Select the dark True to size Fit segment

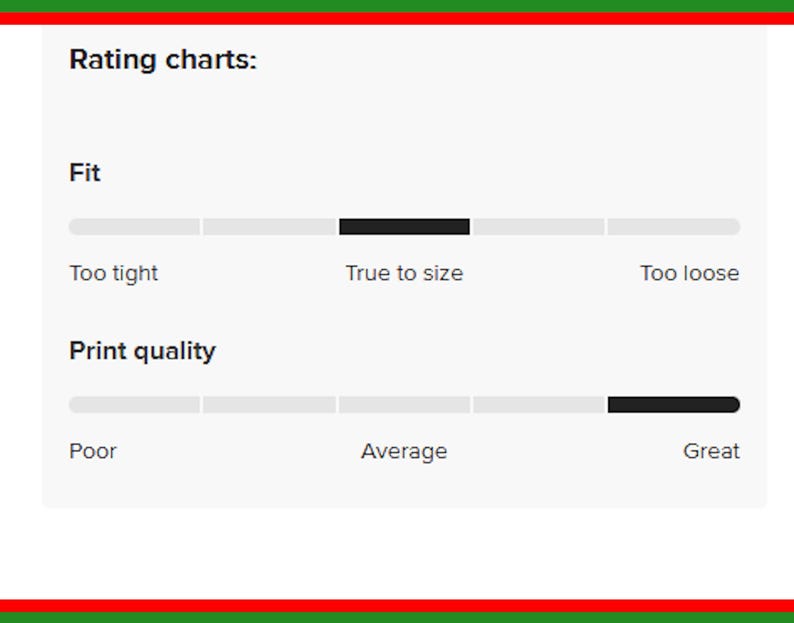pyautogui.click(x=405, y=226)
